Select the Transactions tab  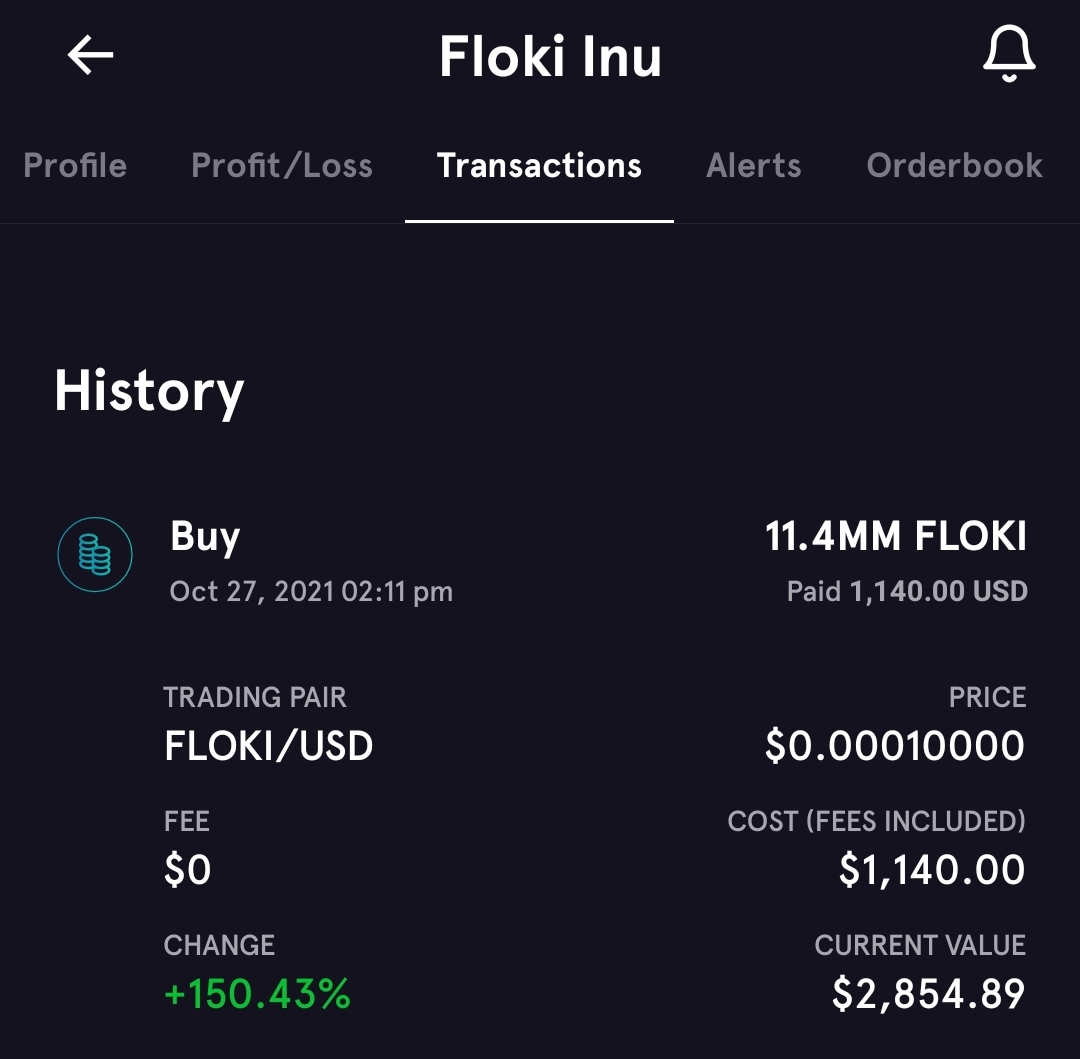[539, 166]
